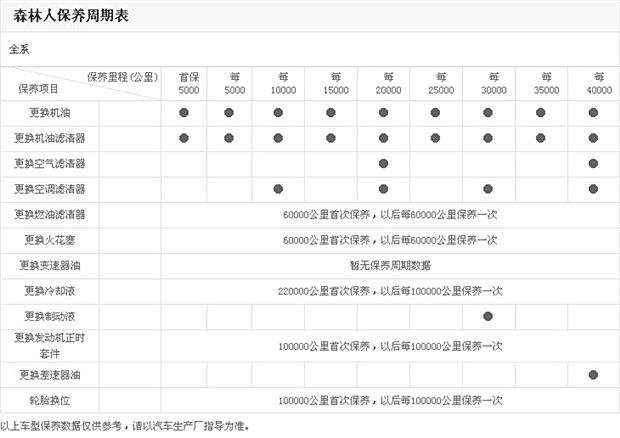The width and height of the screenshot is (620, 438).
Task: Select the 每 40000 column header
Action: point(599,83)
